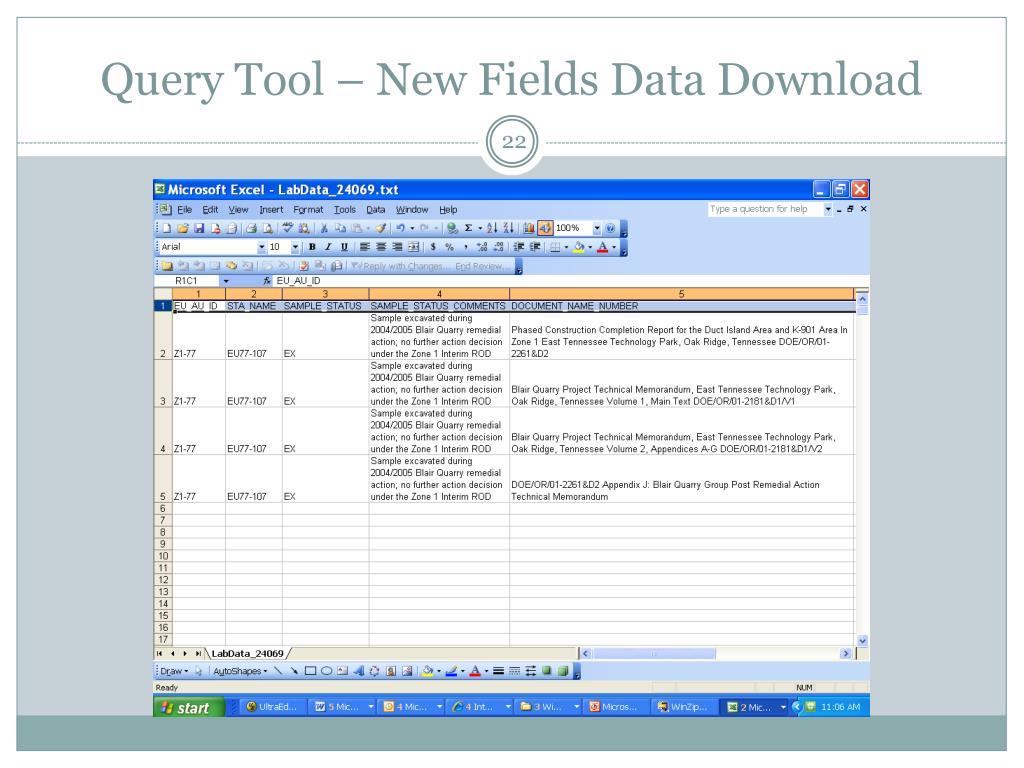
Task: Open the Font size dropdown showing 10
Action: 295,247
